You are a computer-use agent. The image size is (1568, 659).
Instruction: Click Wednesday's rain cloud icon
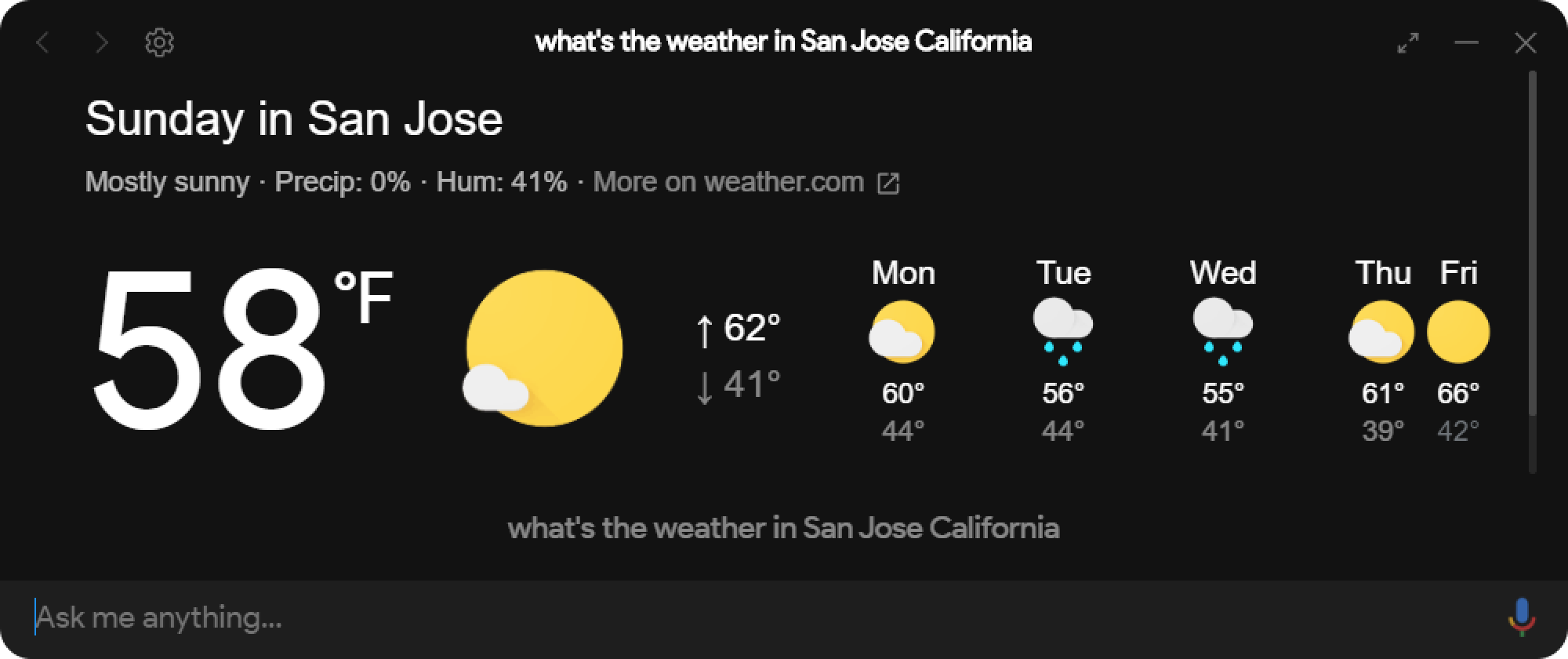(1223, 331)
